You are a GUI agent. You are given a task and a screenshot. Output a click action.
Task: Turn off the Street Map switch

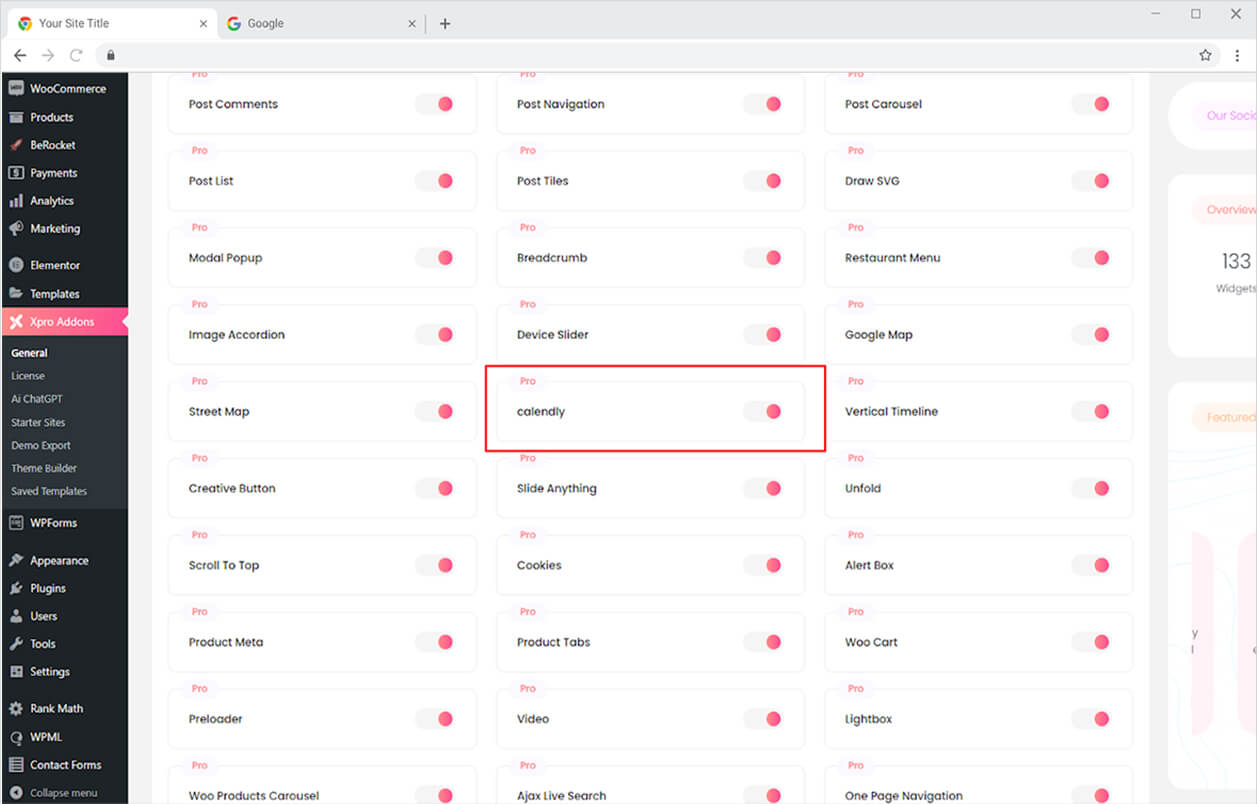point(437,412)
